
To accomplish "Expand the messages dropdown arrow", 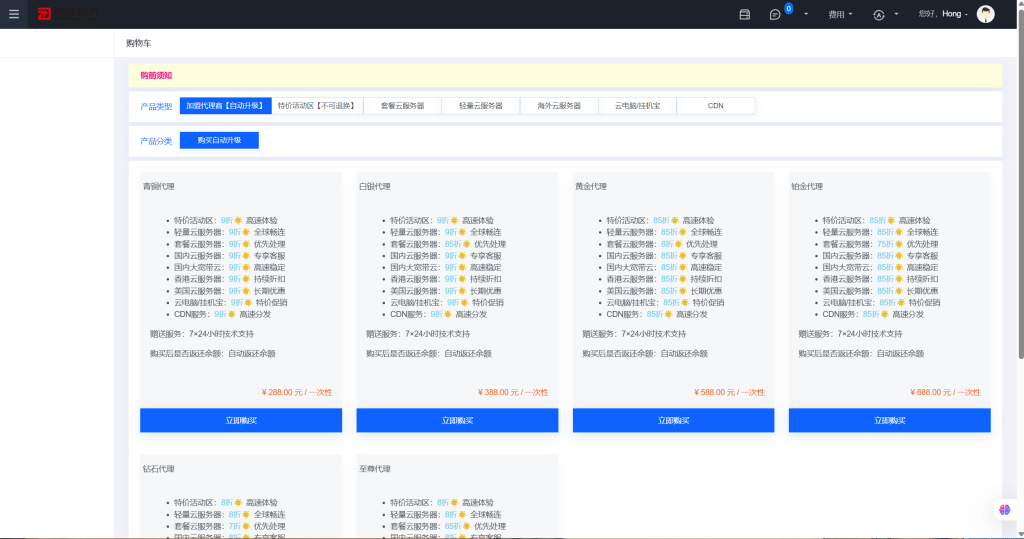I will pyautogui.click(x=806, y=14).
